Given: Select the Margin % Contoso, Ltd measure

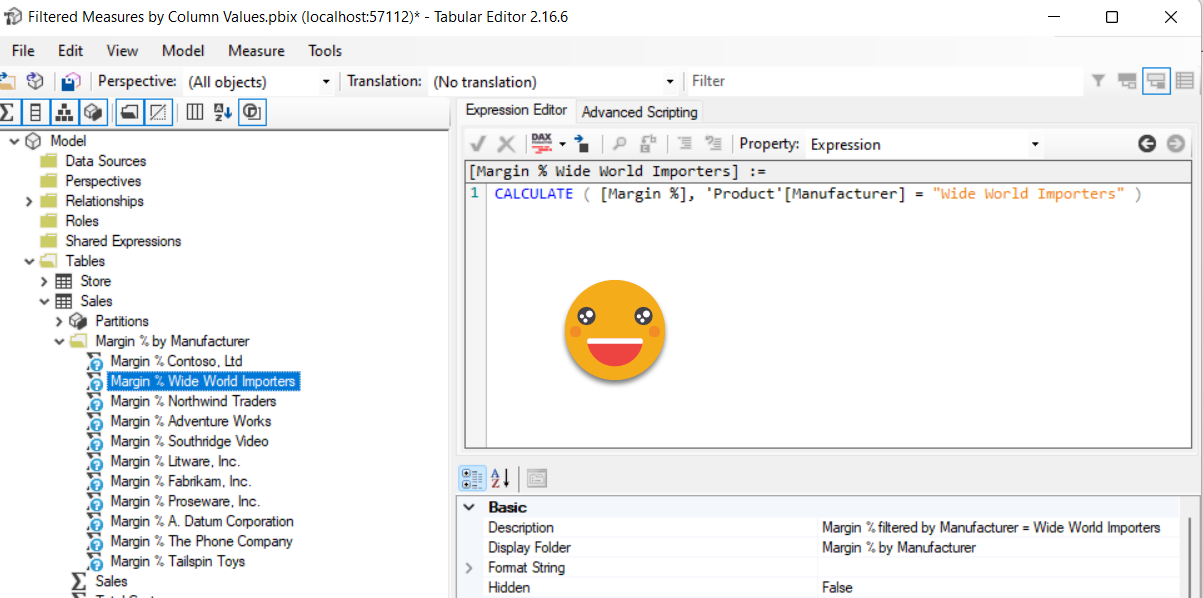Looking at the screenshot, I should click(x=176, y=361).
